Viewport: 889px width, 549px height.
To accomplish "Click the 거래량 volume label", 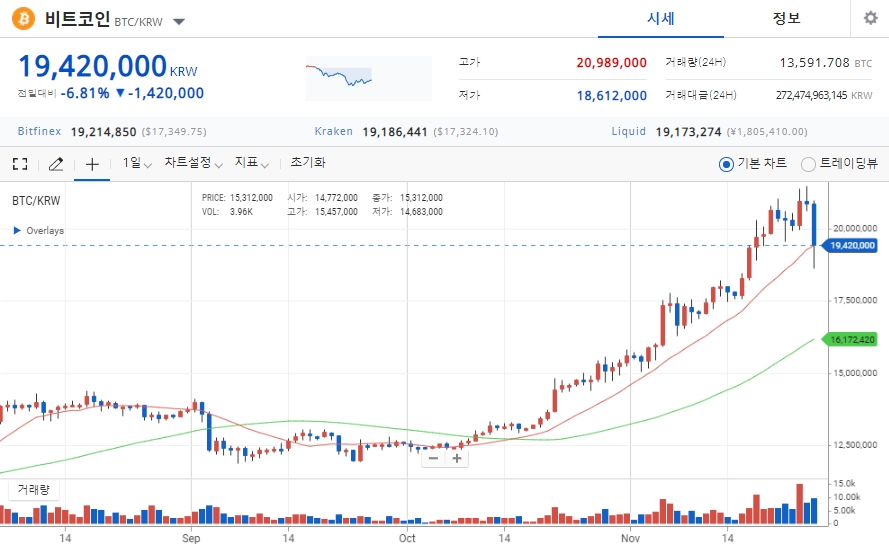I will pyautogui.click(x=33, y=489).
